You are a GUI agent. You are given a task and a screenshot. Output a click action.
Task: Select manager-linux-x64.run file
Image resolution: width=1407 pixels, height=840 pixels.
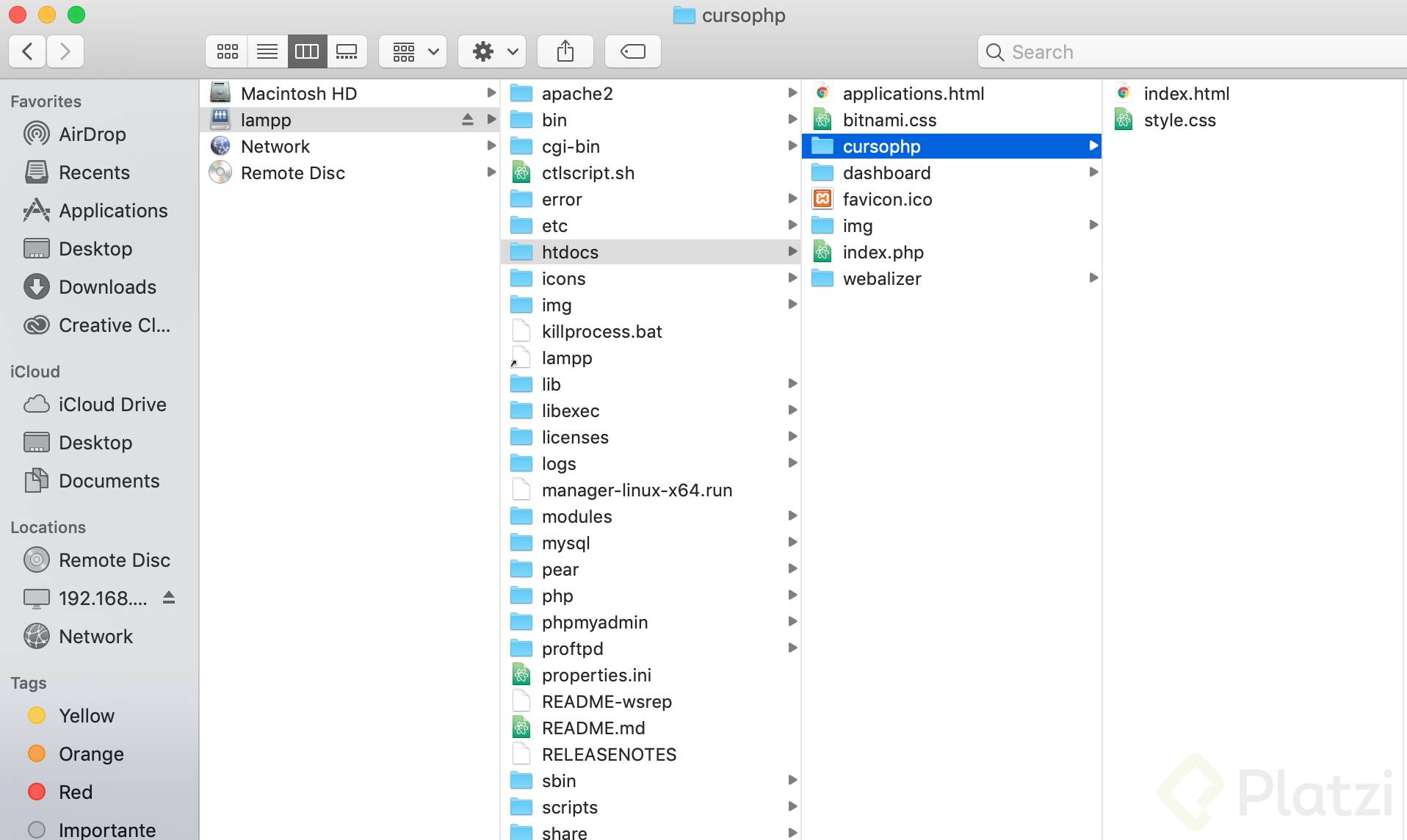[x=651, y=490]
